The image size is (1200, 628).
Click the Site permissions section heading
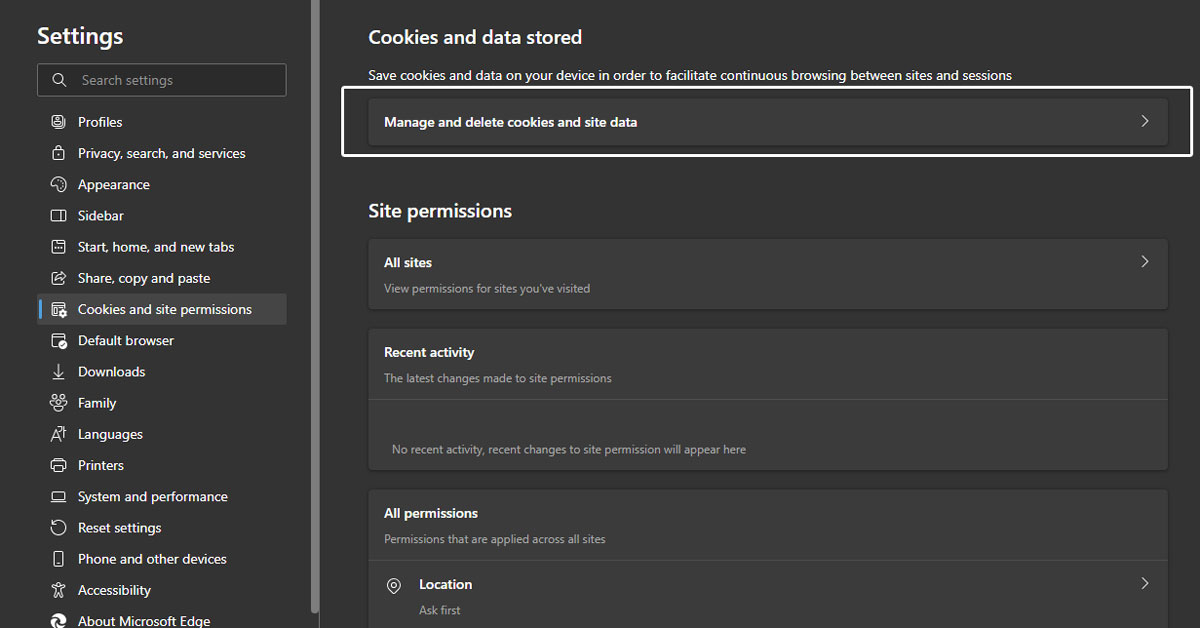(x=440, y=211)
